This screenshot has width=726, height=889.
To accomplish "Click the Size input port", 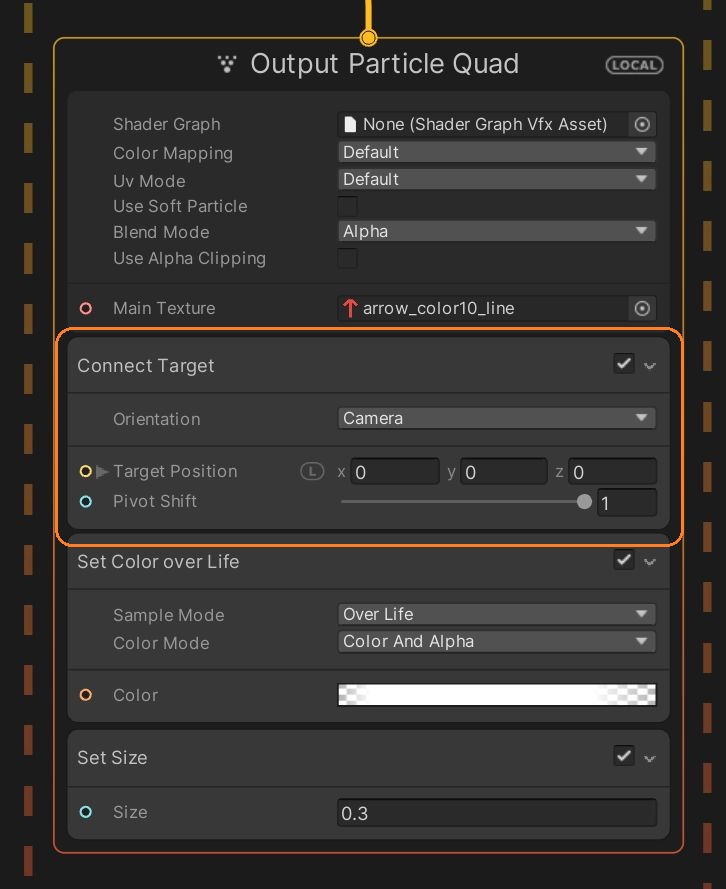I will [x=86, y=812].
